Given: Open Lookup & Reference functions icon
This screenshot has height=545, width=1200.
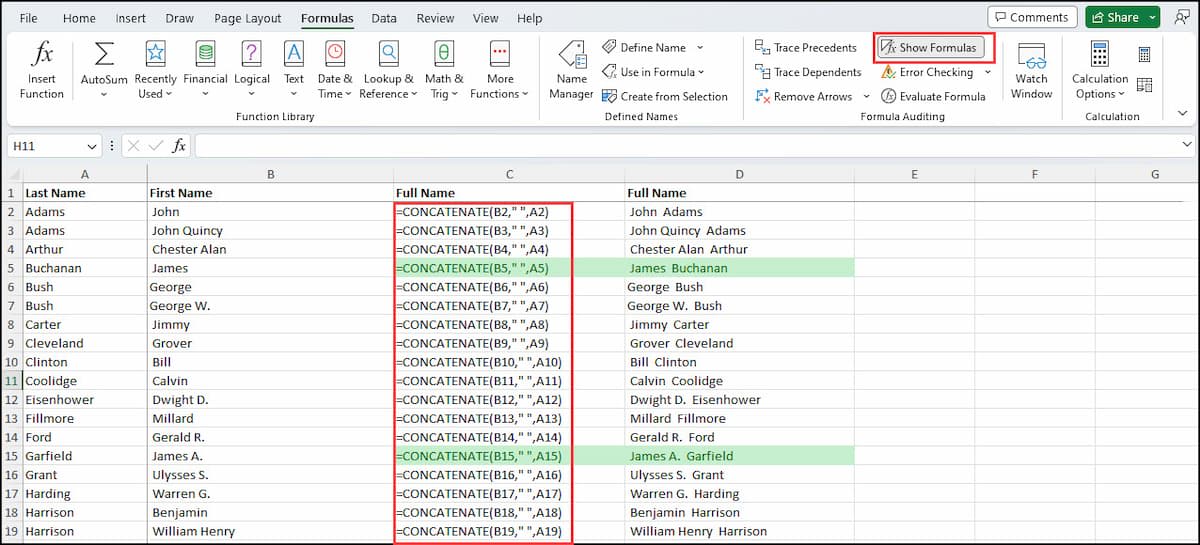Looking at the screenshot, I should coord(388,54).
